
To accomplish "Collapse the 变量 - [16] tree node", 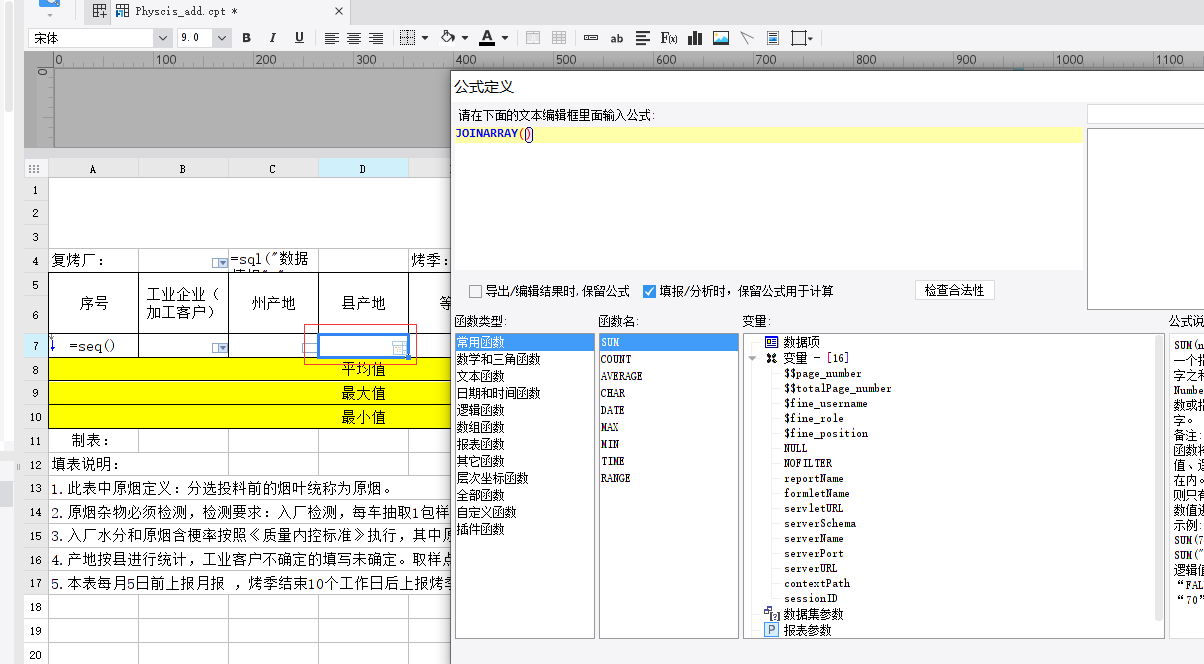I will point(752,358).
